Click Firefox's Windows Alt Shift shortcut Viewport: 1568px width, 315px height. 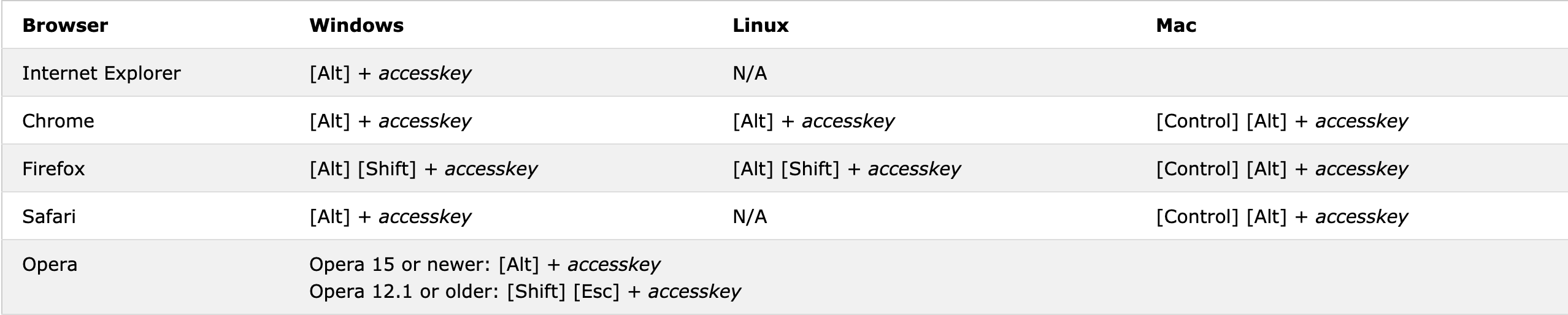423,169
